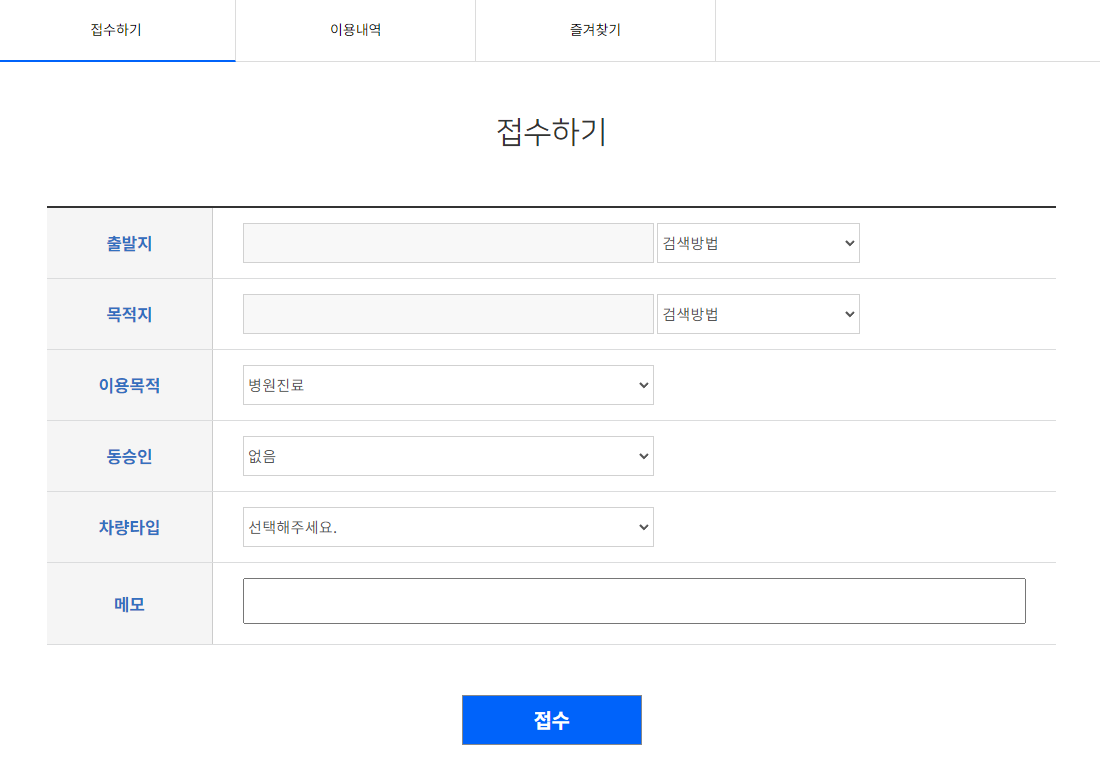Open the 즐겨찾기 tab
The height and width of the screenshot is (780, 1100).
(595, 30)
